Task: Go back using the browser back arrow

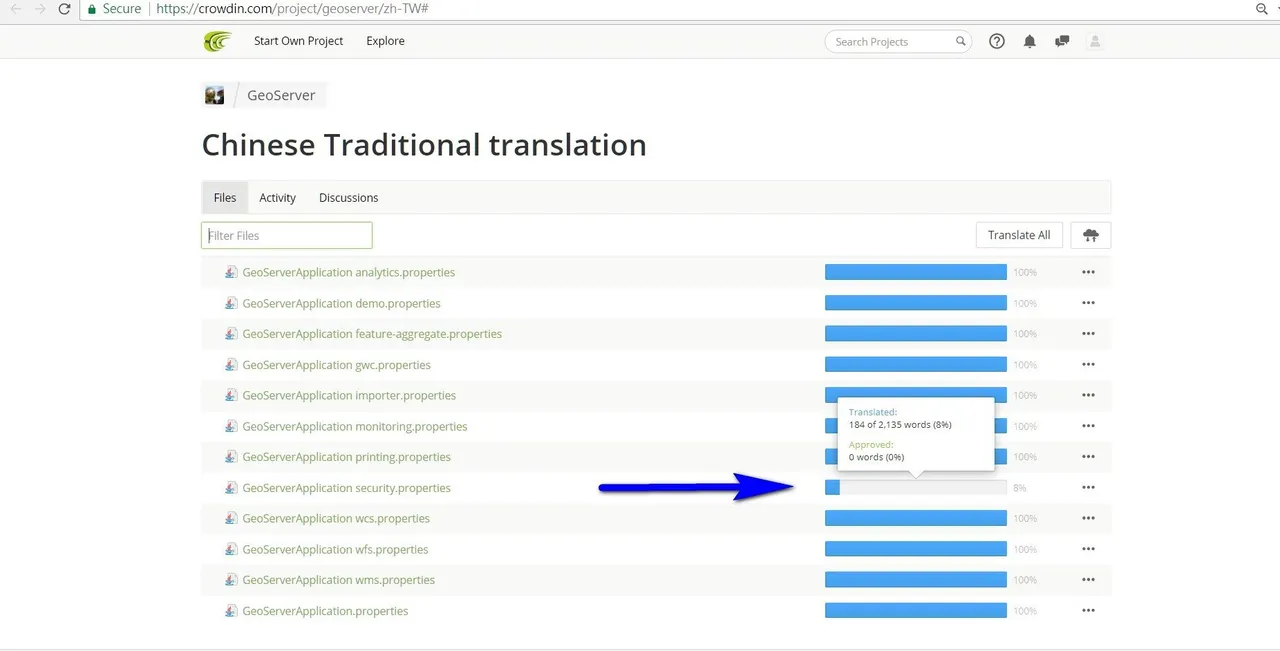Action: (x=15, y=8)
